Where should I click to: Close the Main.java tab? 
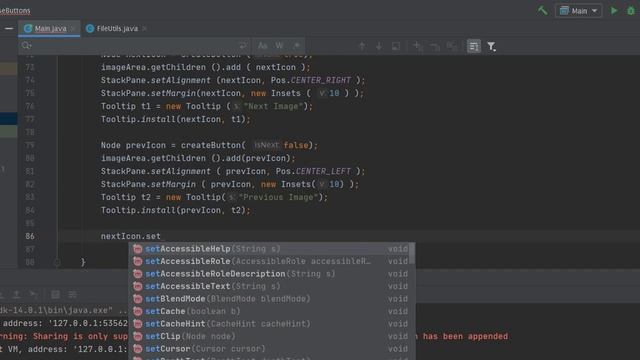point(73,29)
